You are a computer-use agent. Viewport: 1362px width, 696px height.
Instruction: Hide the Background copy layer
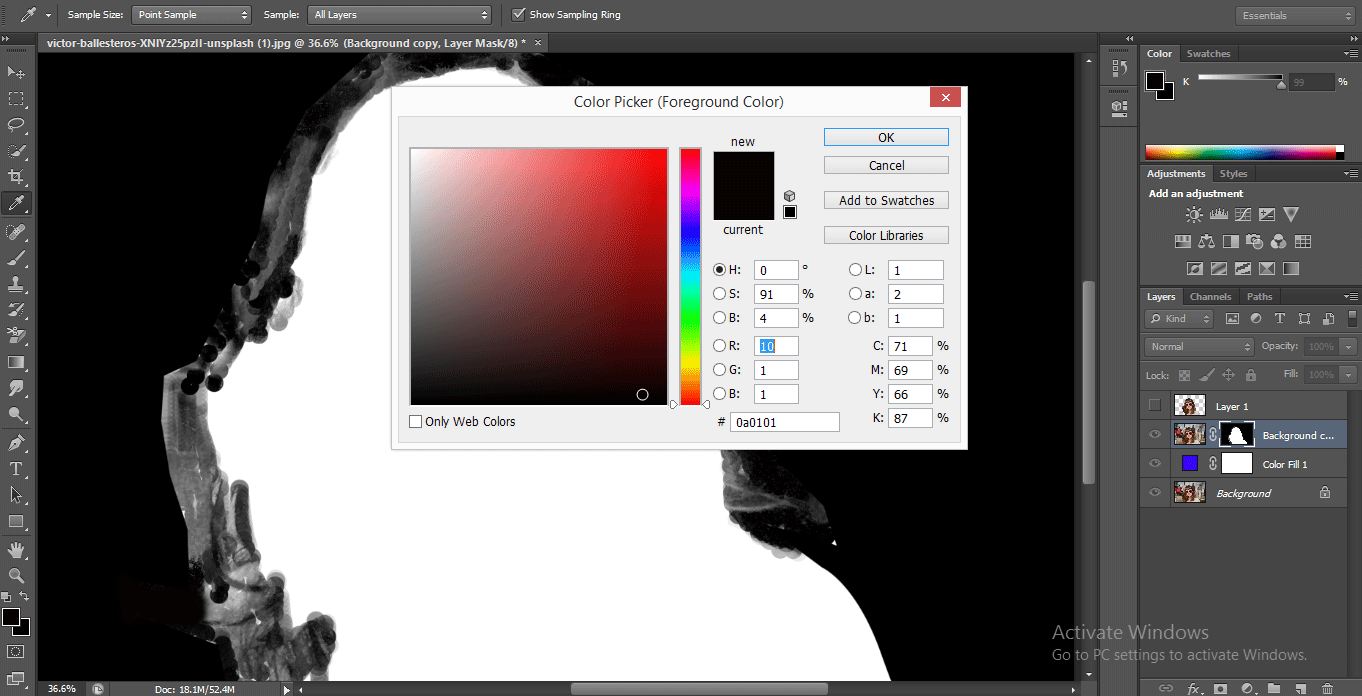pyautogui.click(x=1155, y=435)
